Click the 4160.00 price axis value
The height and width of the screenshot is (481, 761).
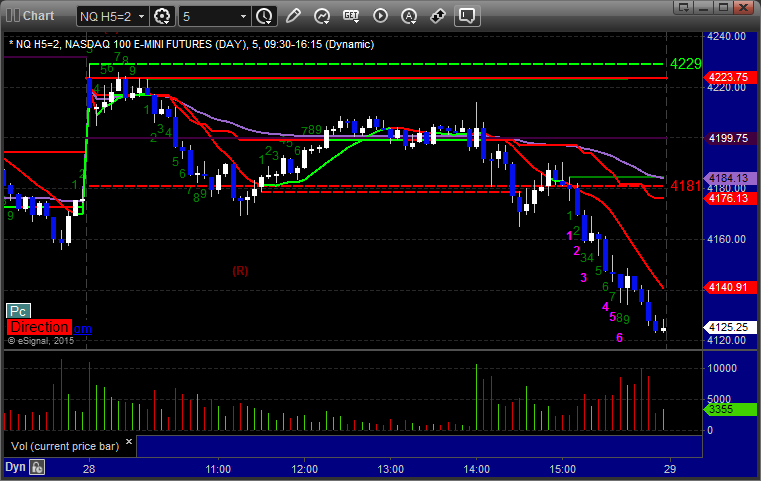coord(726,239)
